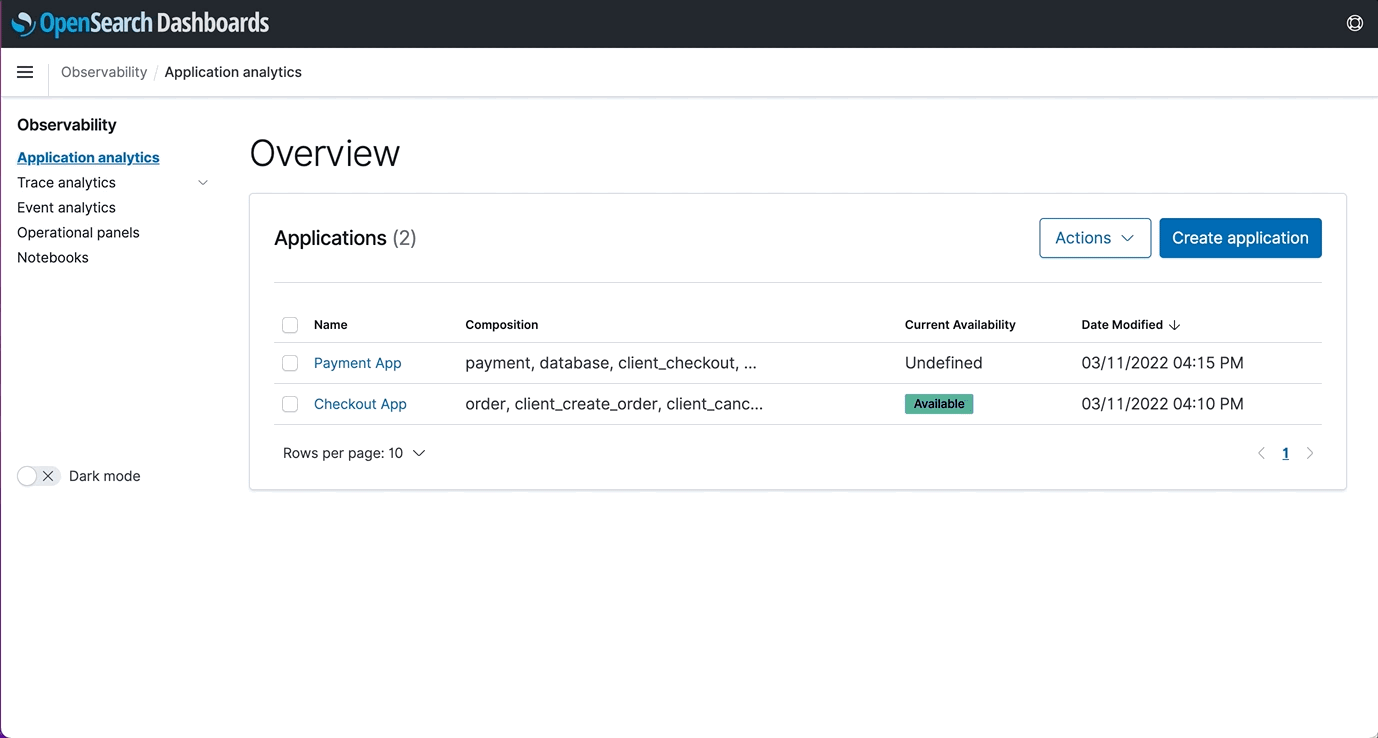1378x738 pixels.
Task: Expand Trace analytics submenu chevron
Action: pos(203,183)
